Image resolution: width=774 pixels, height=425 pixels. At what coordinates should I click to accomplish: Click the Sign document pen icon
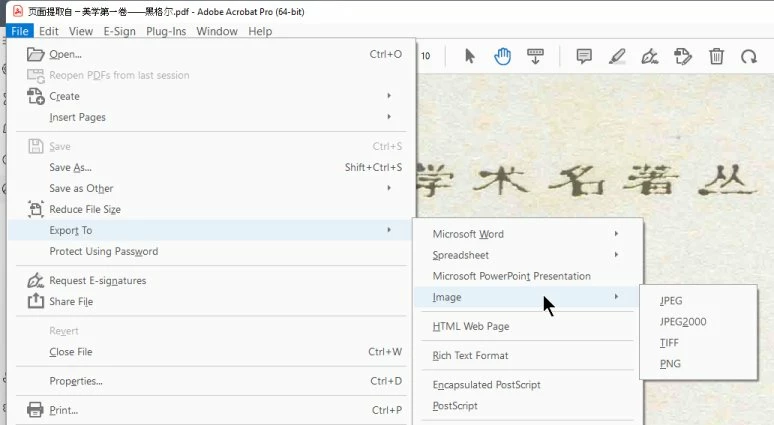(650, 56)
